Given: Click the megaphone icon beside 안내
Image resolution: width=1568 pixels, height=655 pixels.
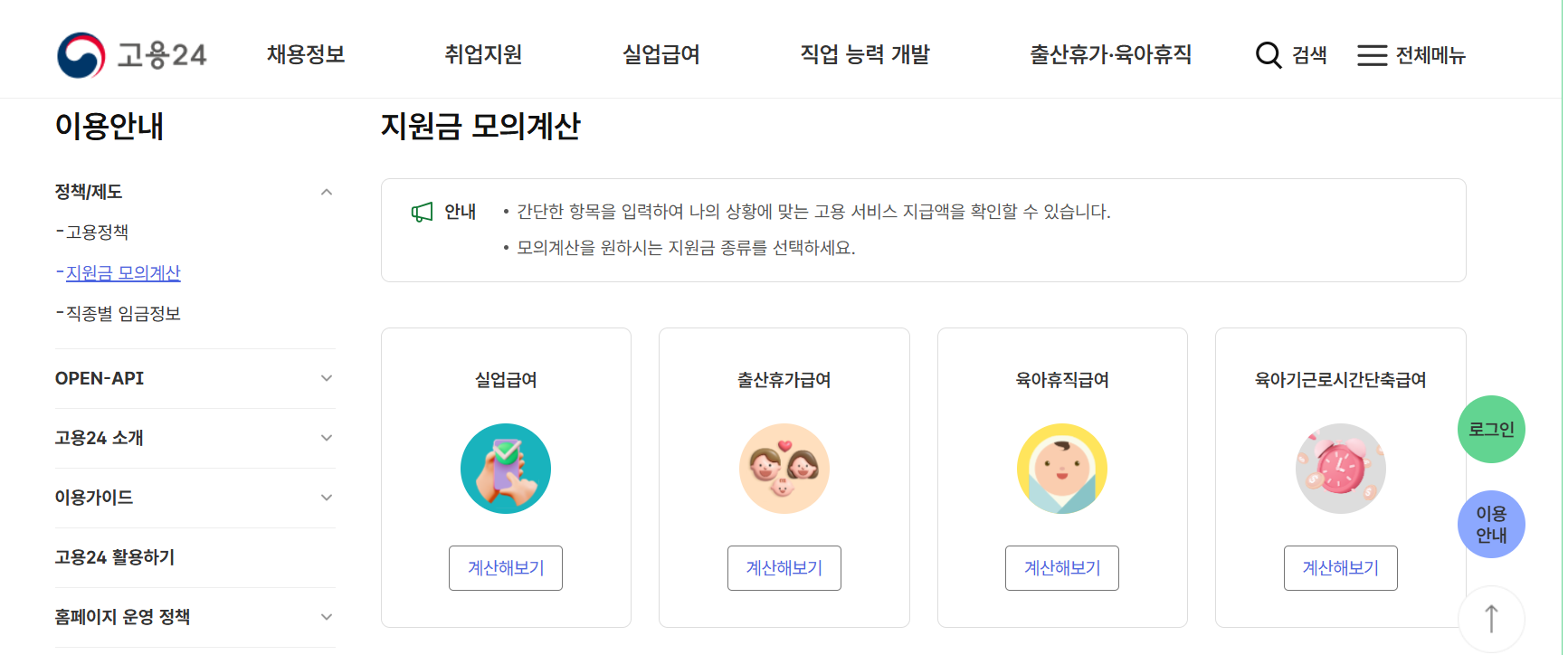Looking at the screenshot, I should [423, 211].
